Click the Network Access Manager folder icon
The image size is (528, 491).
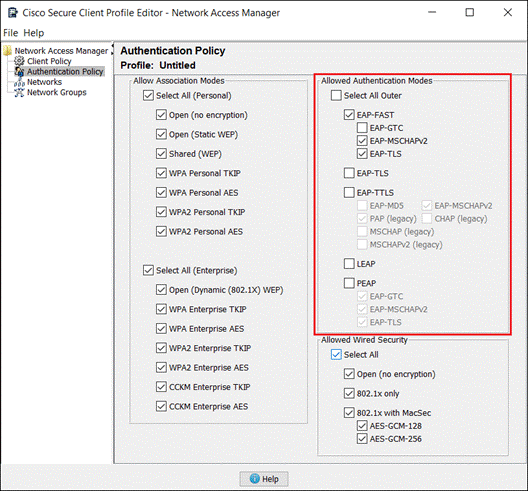tap(7, 51)
